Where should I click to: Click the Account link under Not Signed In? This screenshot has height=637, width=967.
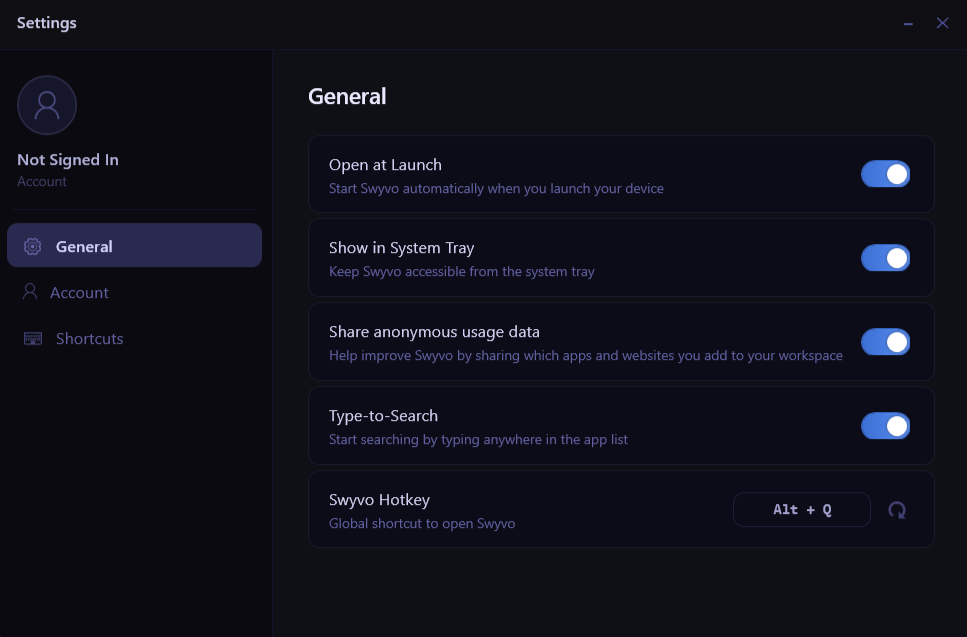42,181
